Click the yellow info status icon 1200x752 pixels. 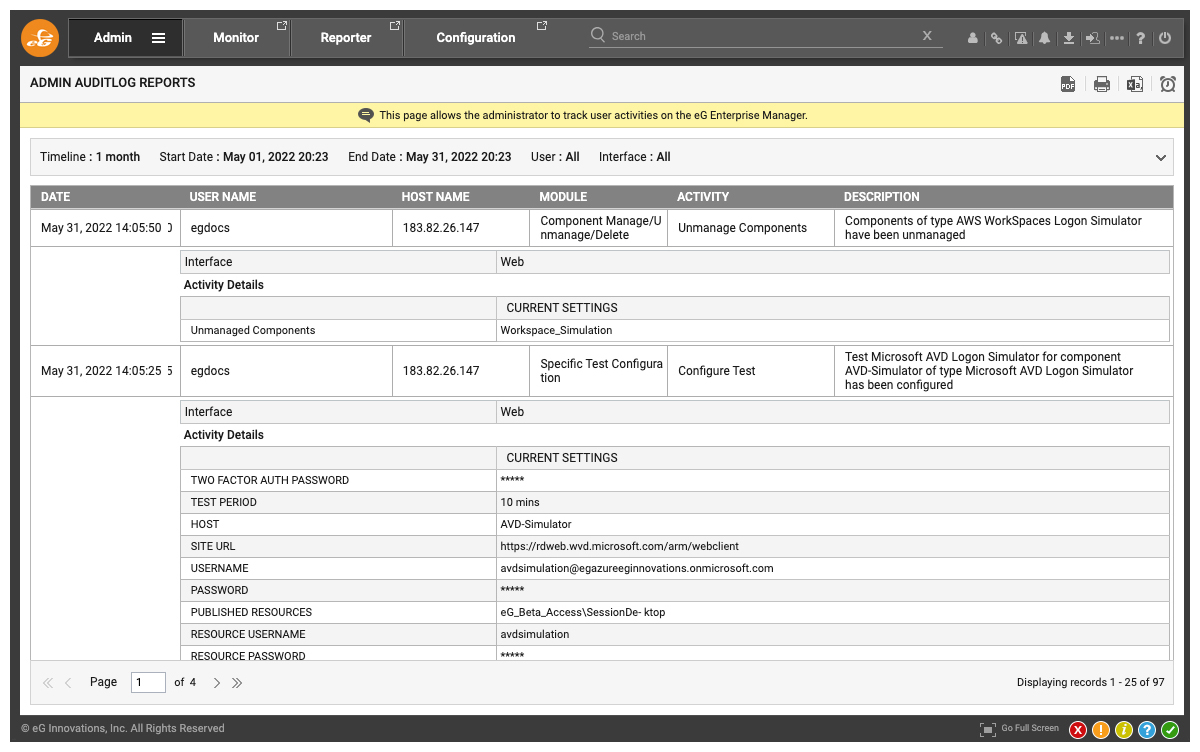[1124, 730]
